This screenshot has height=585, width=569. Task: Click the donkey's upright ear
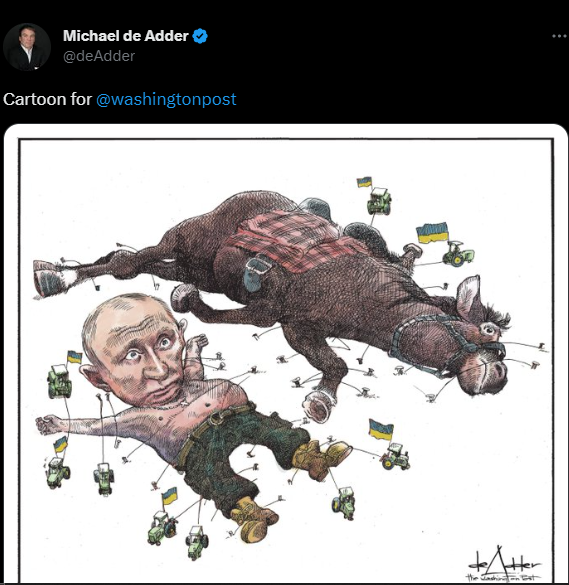coord(468,297)
